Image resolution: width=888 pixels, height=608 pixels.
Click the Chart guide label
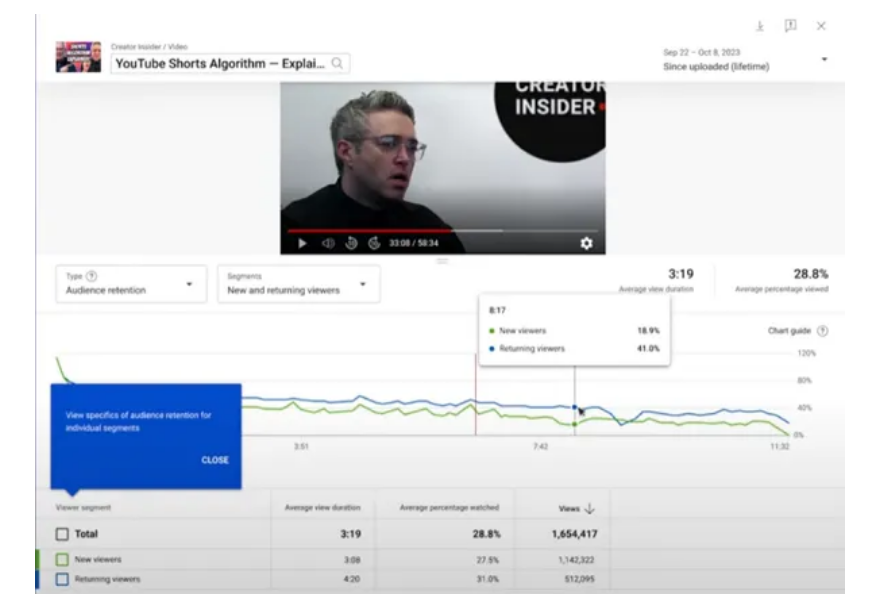pos(789,331)
